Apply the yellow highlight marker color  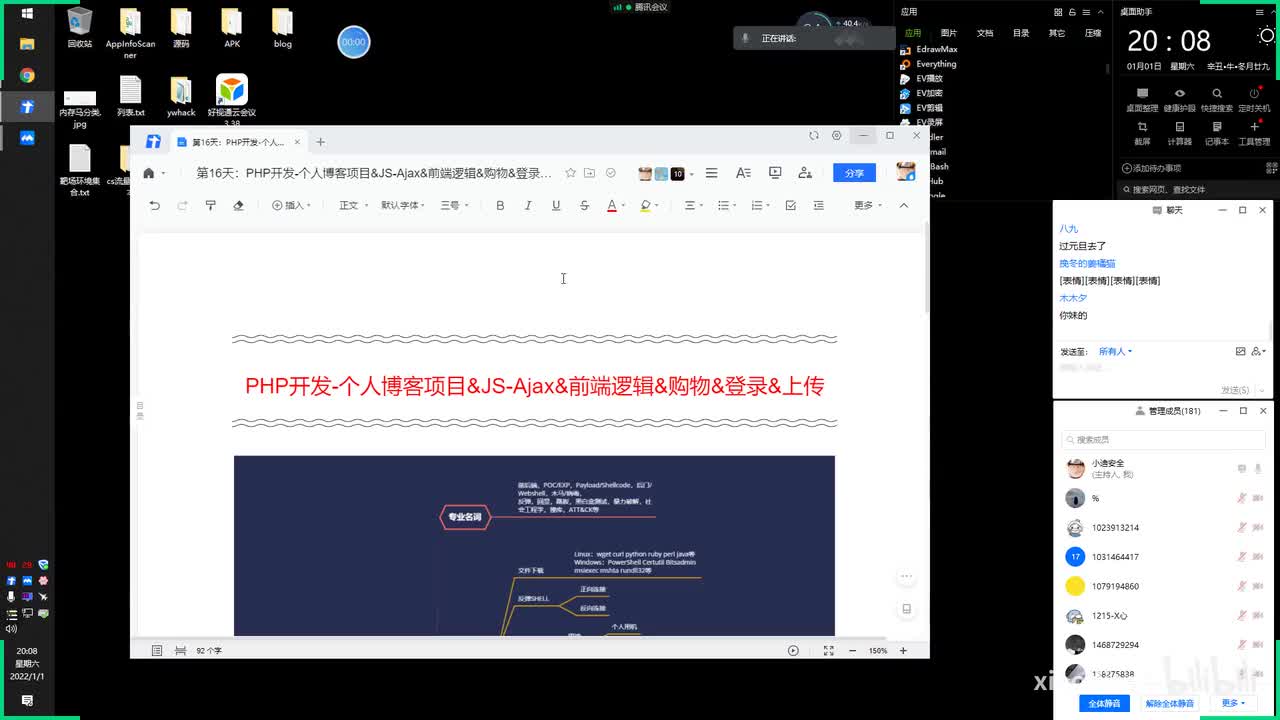tap(645, 205)
